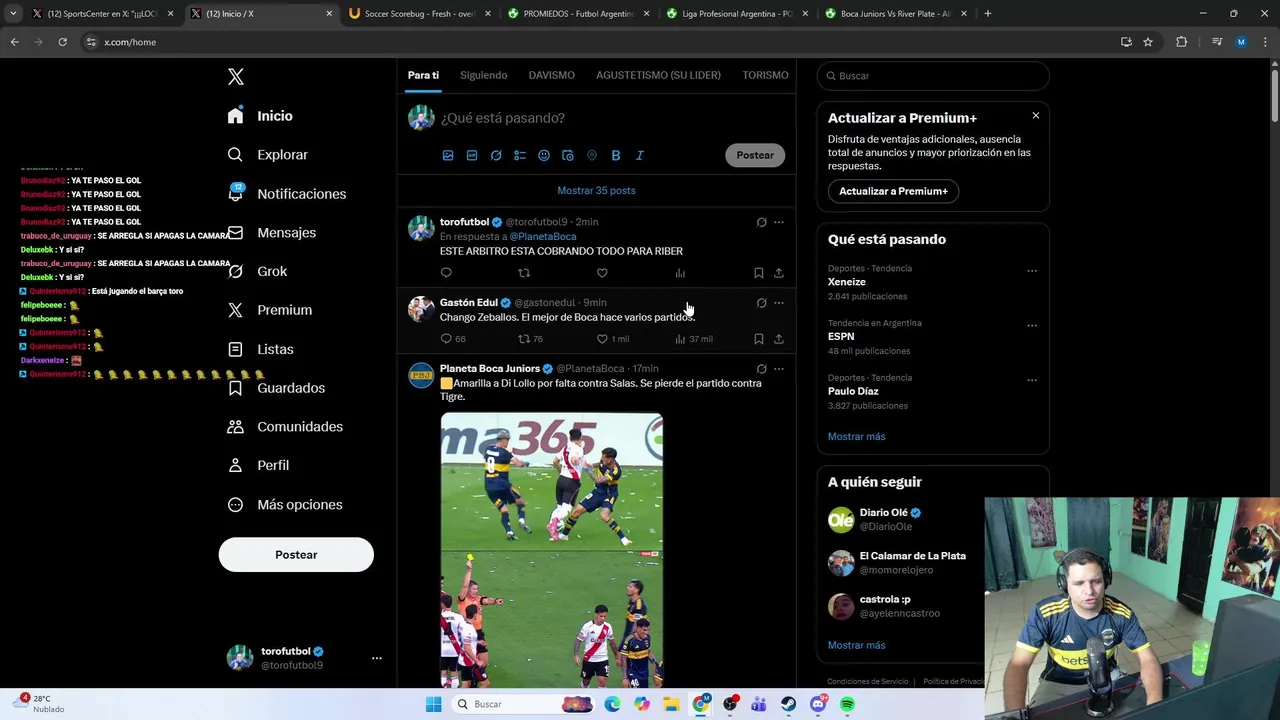Screen dimensions: 1280x720
Task: Open Guardados bookmarks in the sidebar
Action: pos(276,388)
